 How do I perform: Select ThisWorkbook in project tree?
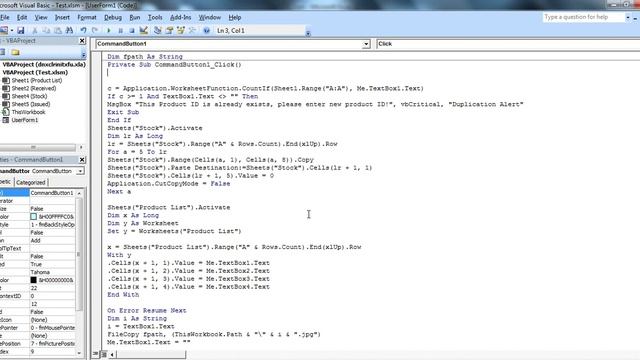point(29,112)
